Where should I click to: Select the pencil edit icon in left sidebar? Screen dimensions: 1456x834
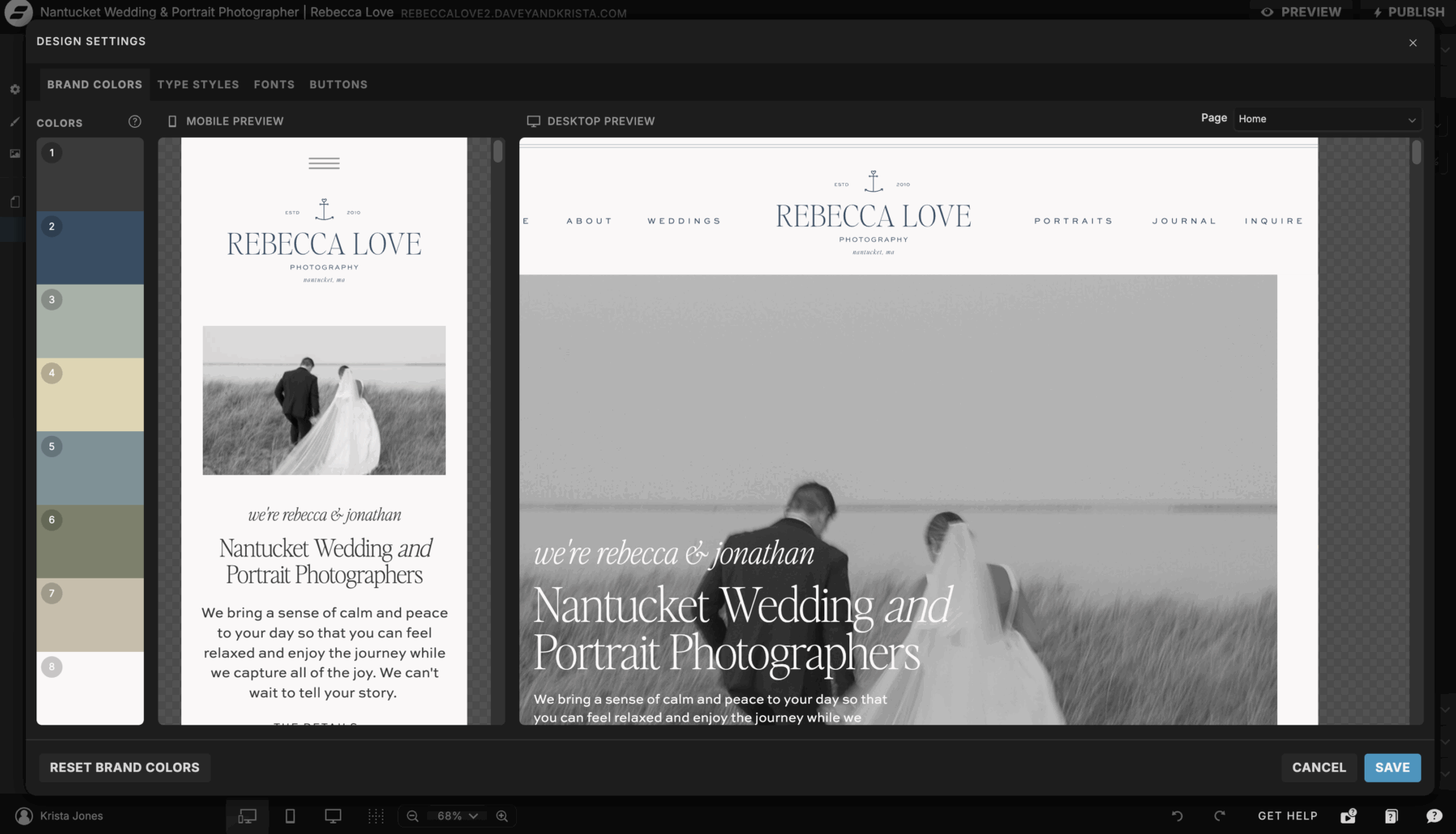pyautogui.click(x=15, y=121)
